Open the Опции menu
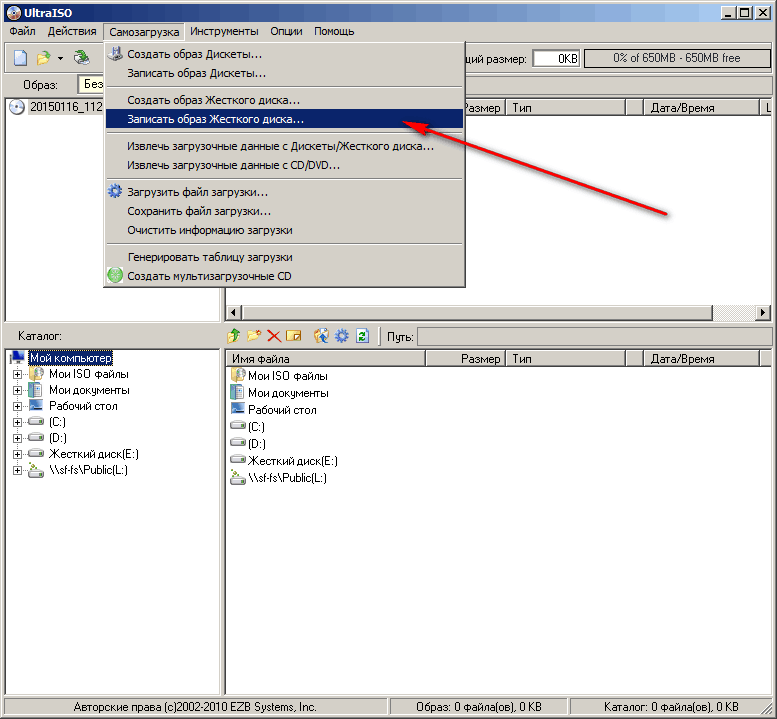Image resolution: width=777 pixels, height=719 pixels. click(286, 31)
